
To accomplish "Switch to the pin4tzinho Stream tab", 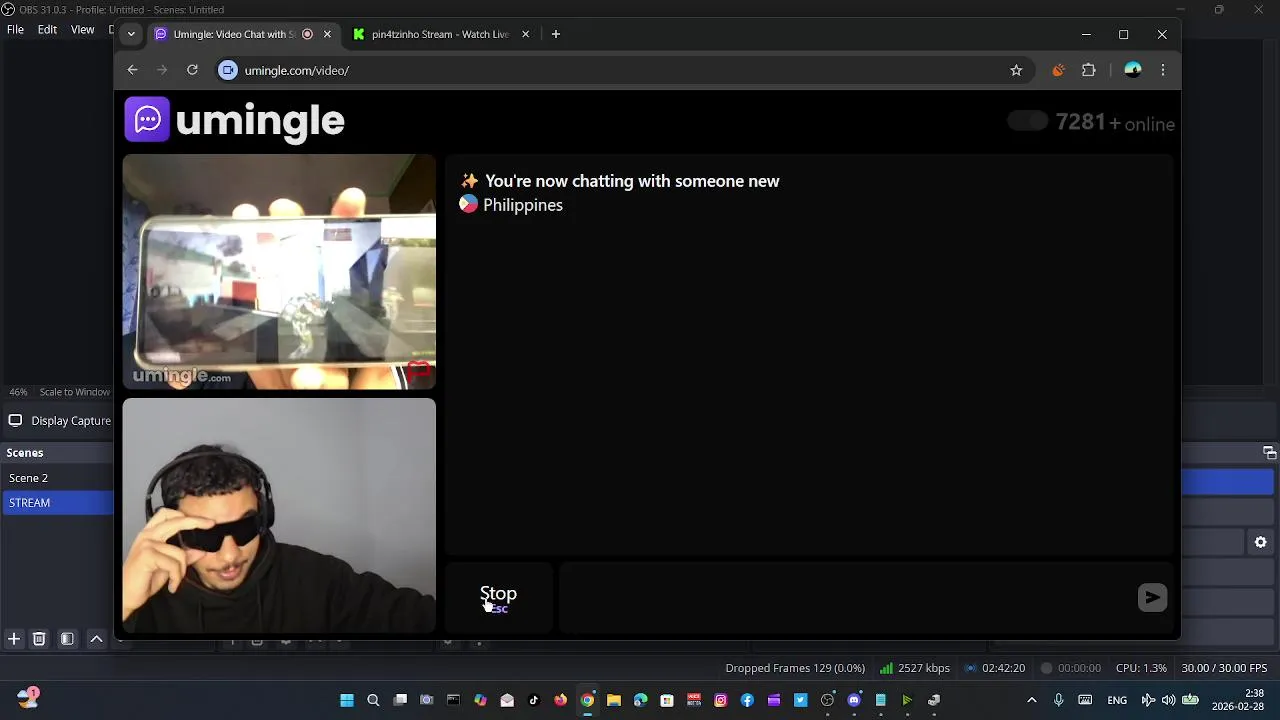I will coord(440,34).
